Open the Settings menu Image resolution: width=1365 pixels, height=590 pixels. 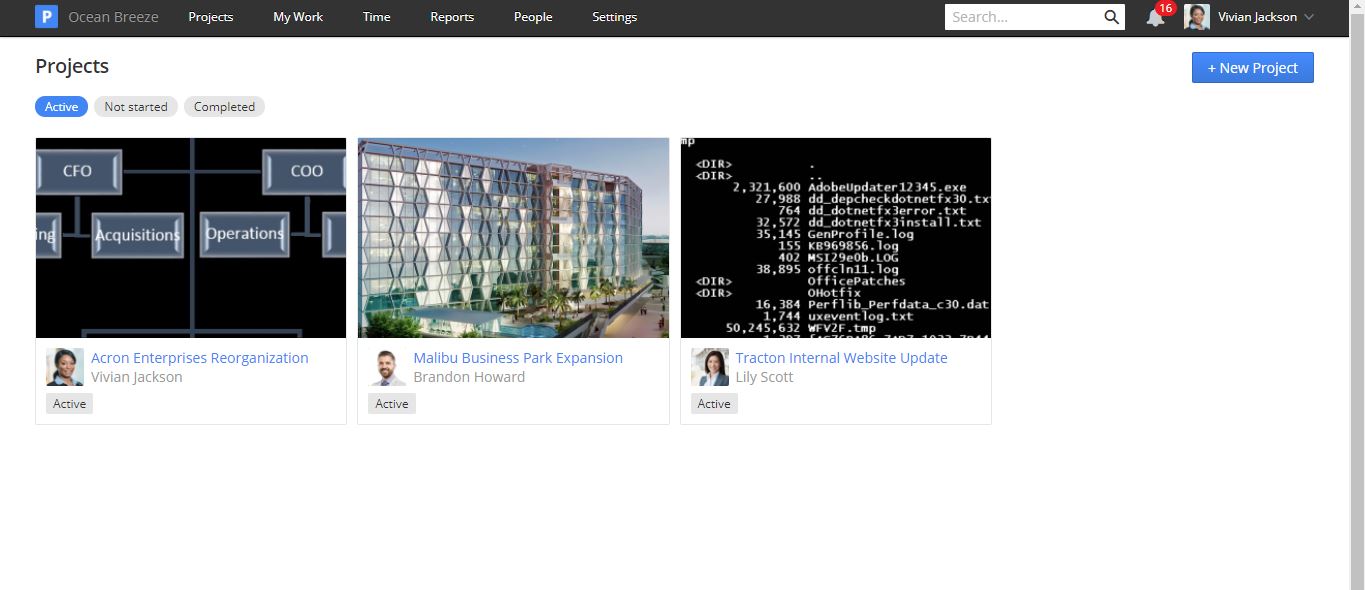coord(614,17)
